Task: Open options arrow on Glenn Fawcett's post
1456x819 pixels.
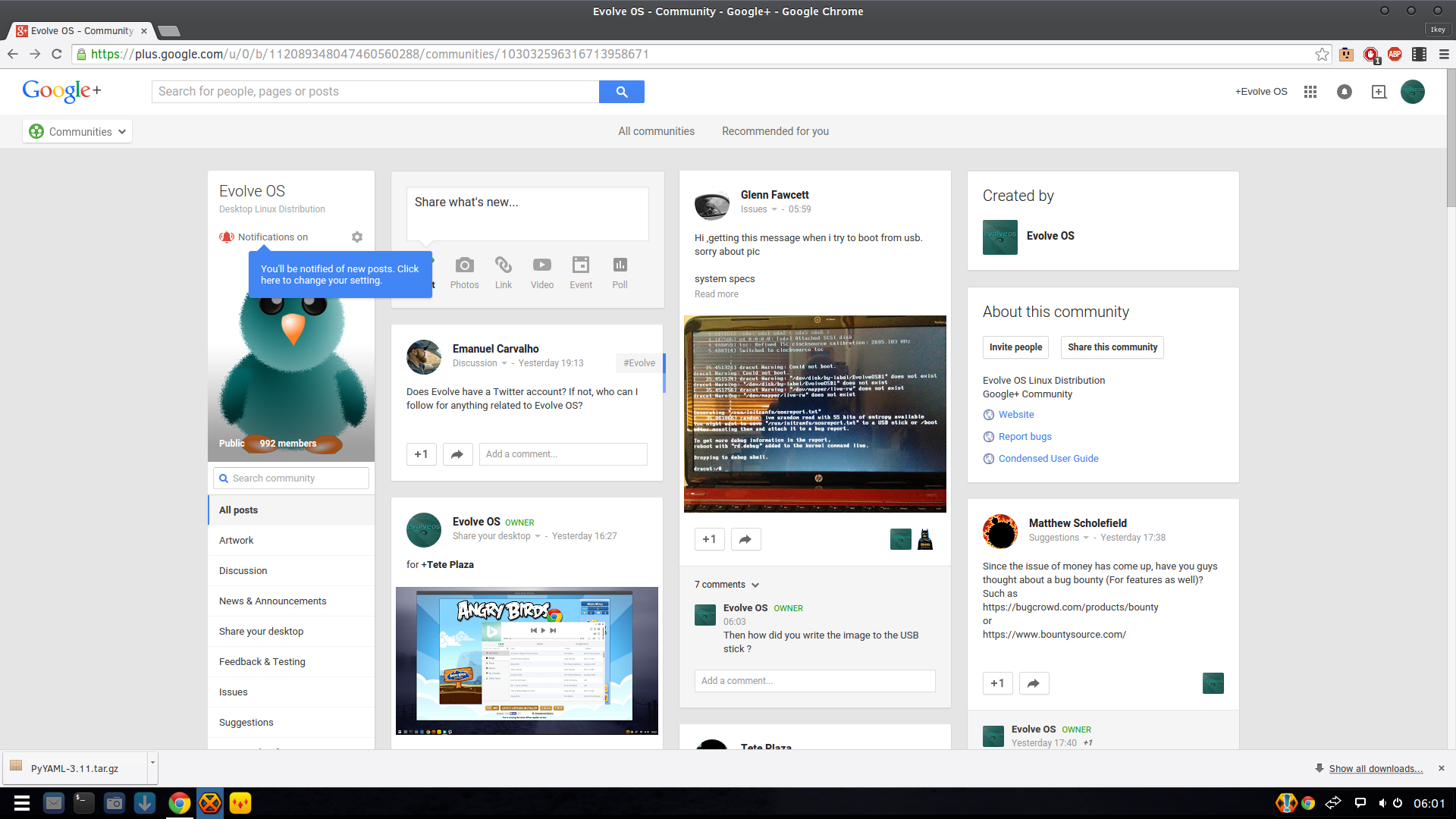Action: pyautogui.click(x=774, y=210)
